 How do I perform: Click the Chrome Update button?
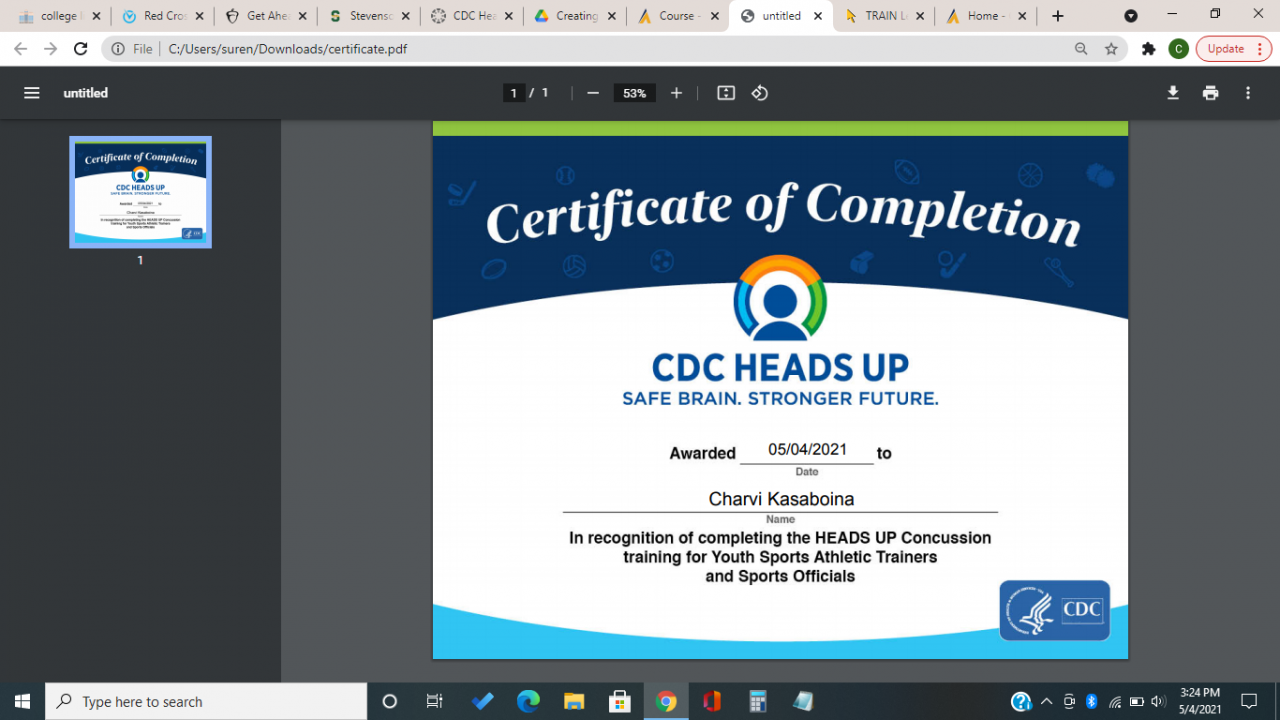(x=1234, y=49)
